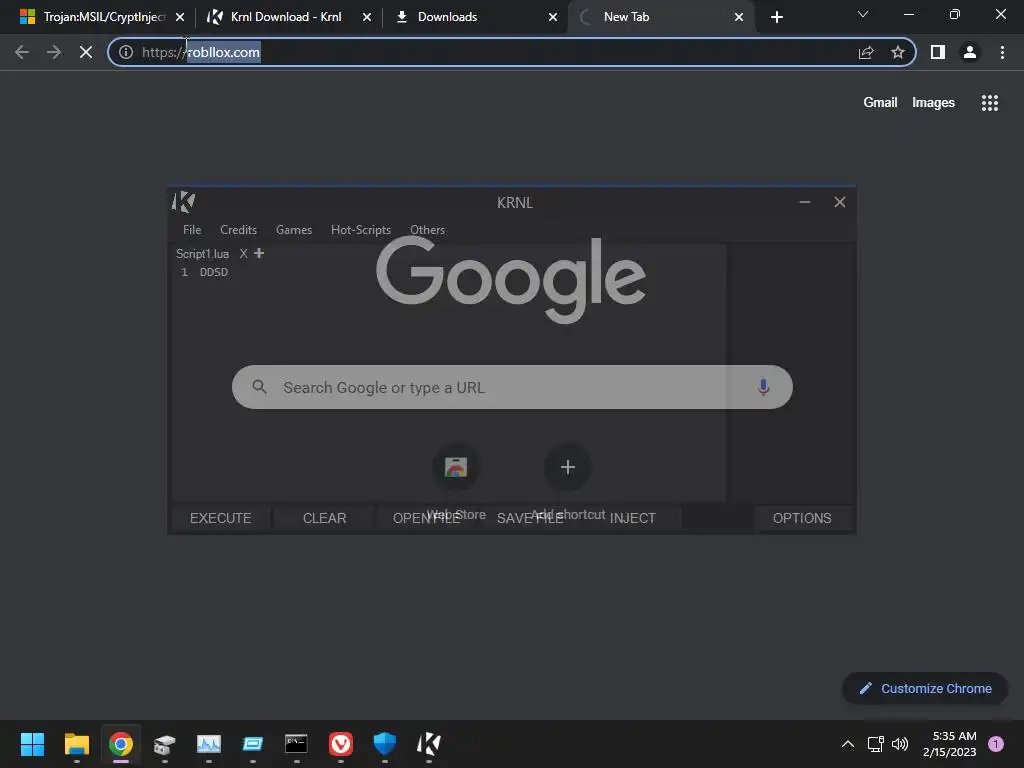This screenshot has height=768, width=1024.
Task: Share this page icon in address bar
Action: 866,52
